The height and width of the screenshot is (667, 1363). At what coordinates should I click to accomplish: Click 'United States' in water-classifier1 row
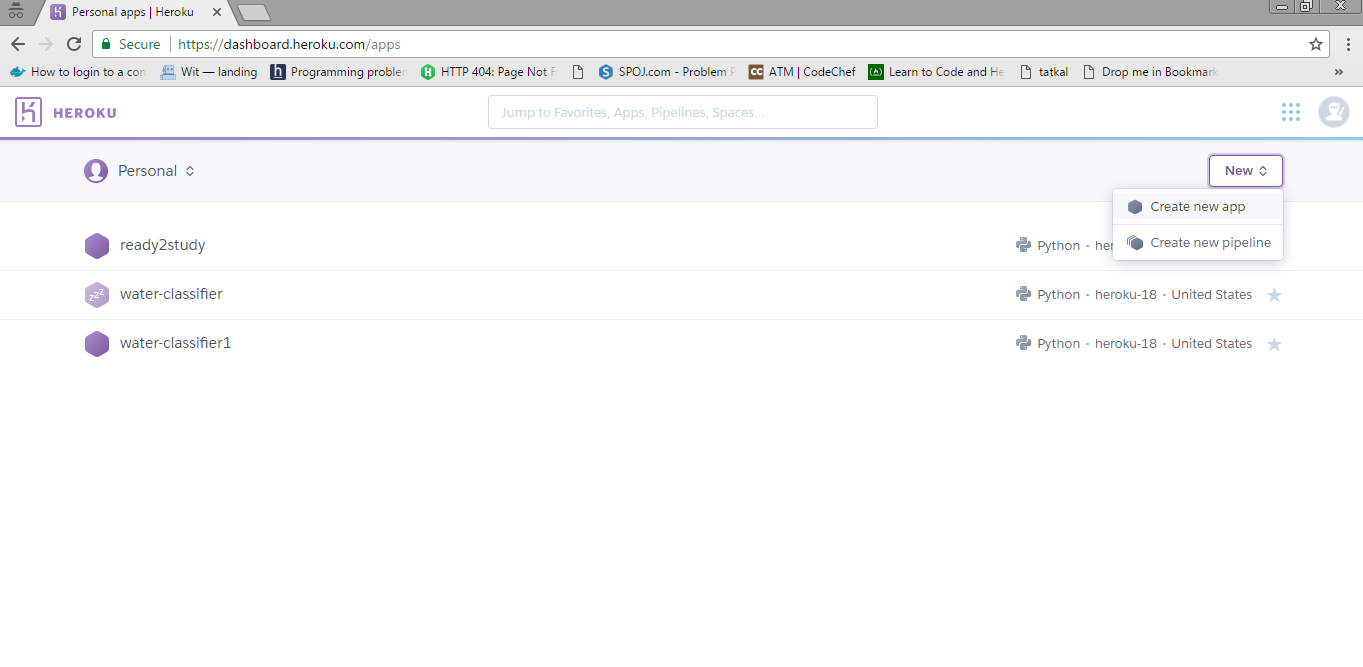(1211, 343)
